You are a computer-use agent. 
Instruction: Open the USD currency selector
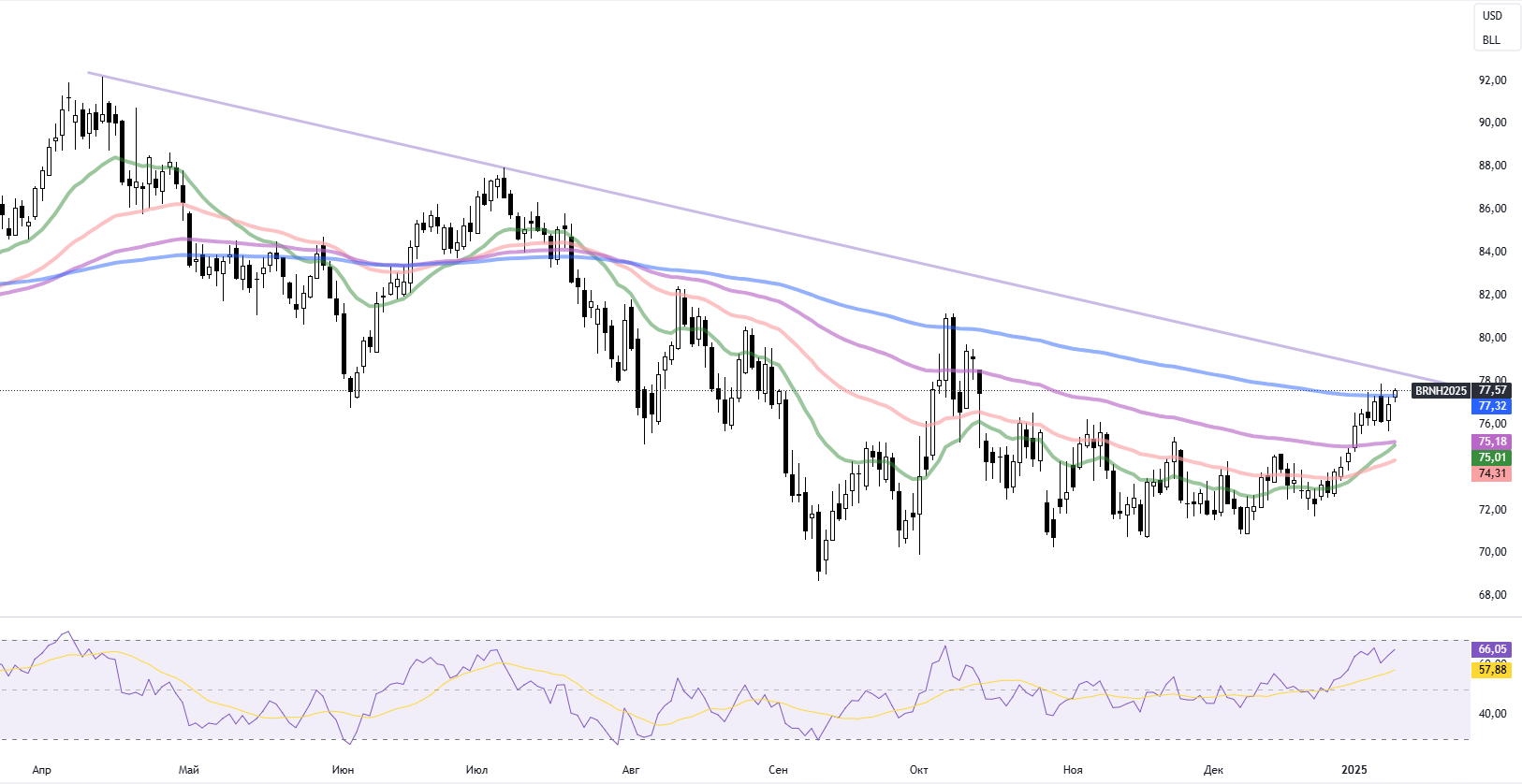(x=1492, y=16)
